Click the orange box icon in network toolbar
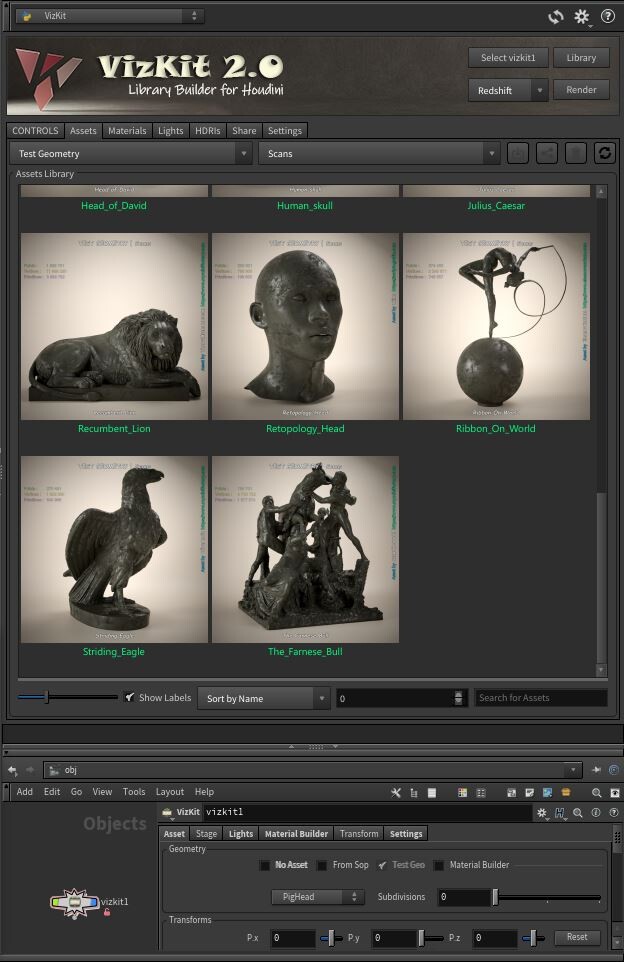Screen dimensions: 624x962 tap(566, 793)
